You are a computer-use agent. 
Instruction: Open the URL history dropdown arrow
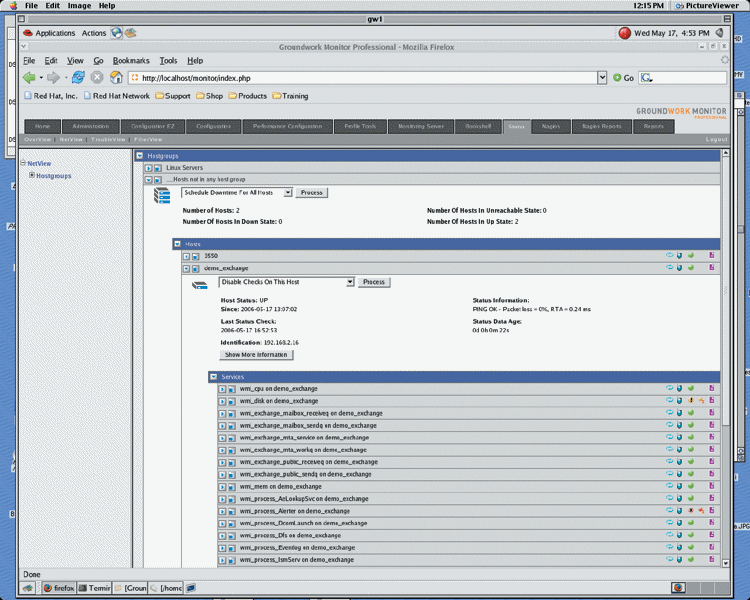602,78
